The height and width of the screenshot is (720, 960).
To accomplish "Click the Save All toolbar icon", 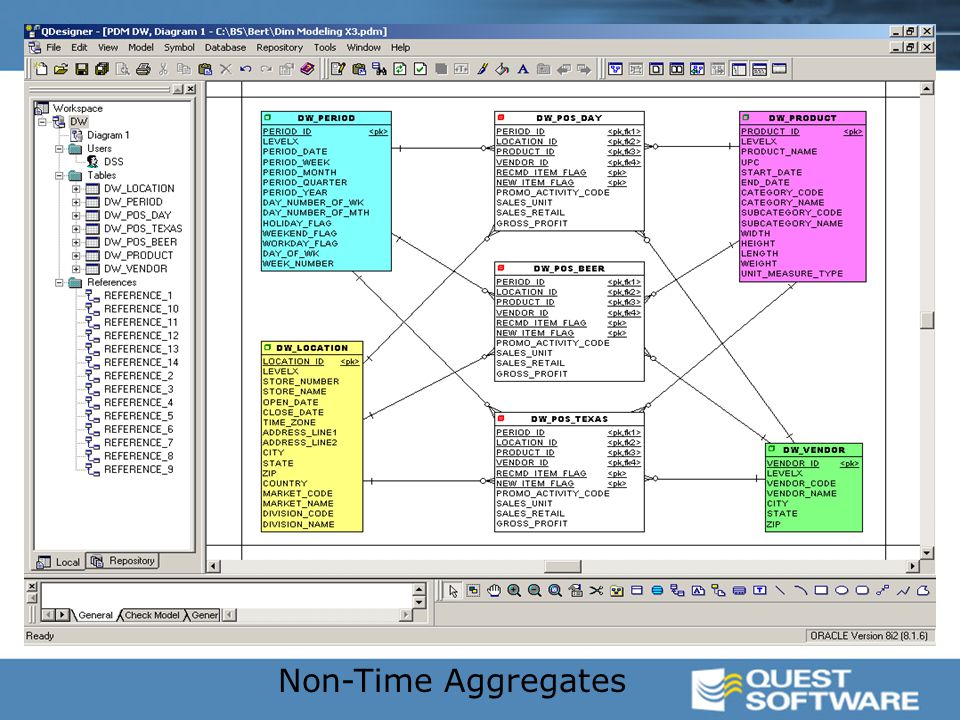I will [102, 69].
